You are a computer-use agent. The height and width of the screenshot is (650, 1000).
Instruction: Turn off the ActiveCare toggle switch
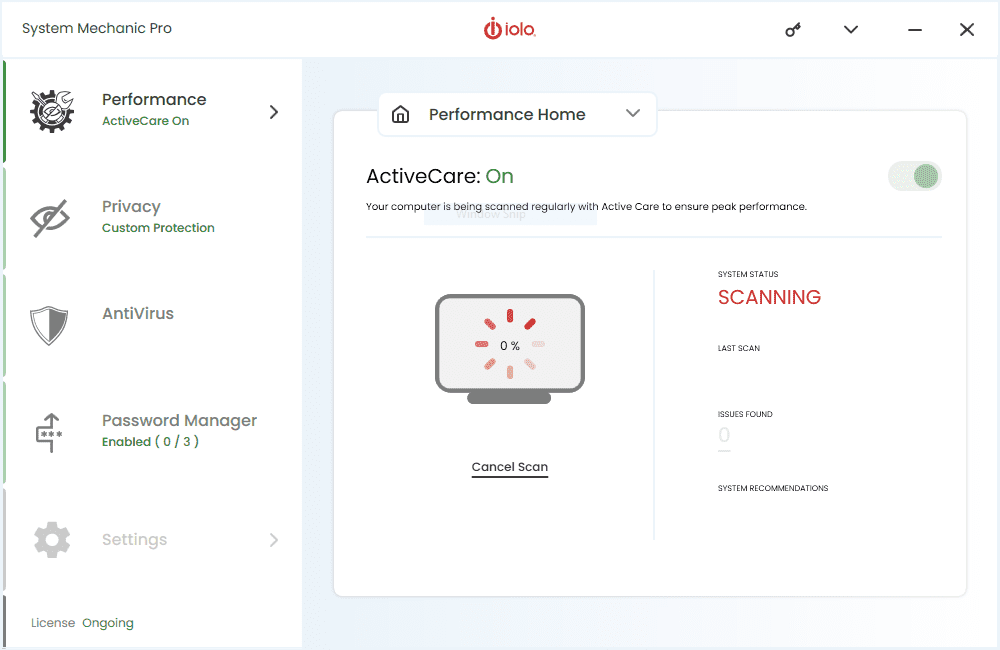[x=915, y=176]
